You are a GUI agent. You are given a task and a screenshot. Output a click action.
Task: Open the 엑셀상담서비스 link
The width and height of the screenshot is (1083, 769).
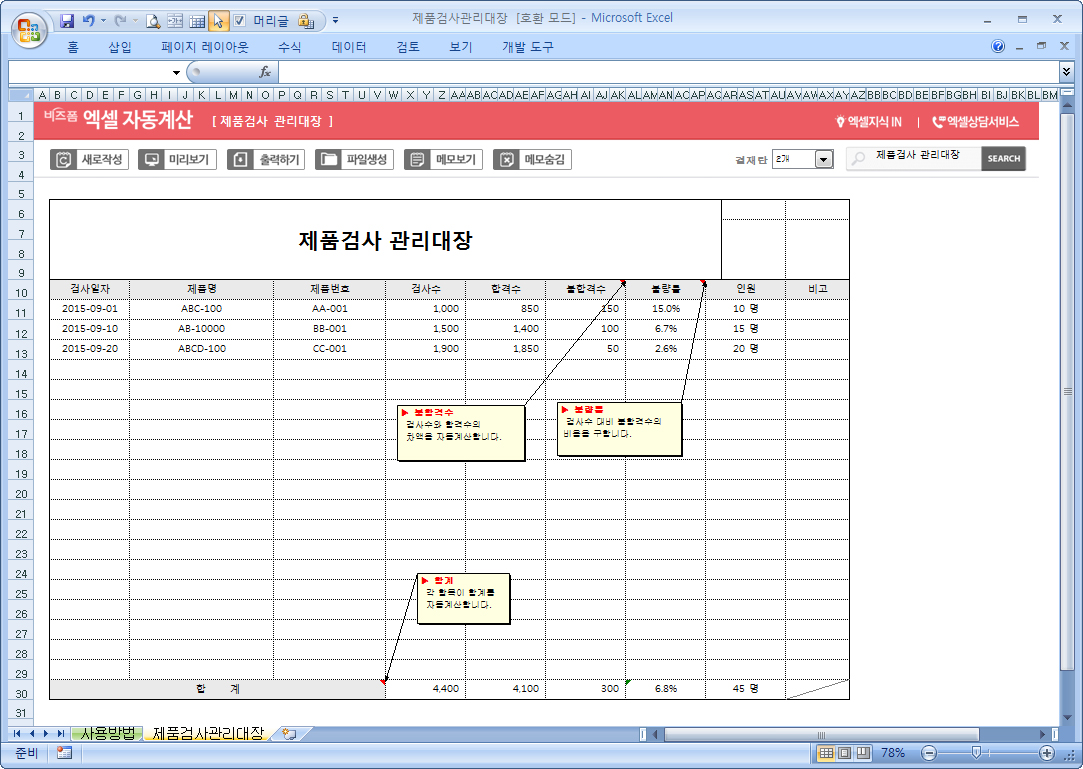pyautogui.click(x=976, y=122)
